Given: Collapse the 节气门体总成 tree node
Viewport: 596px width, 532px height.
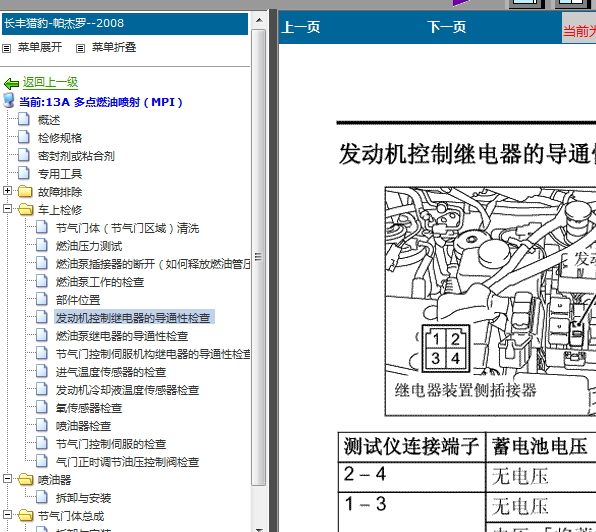Looking at the screenshot, I should pos(7,515).
